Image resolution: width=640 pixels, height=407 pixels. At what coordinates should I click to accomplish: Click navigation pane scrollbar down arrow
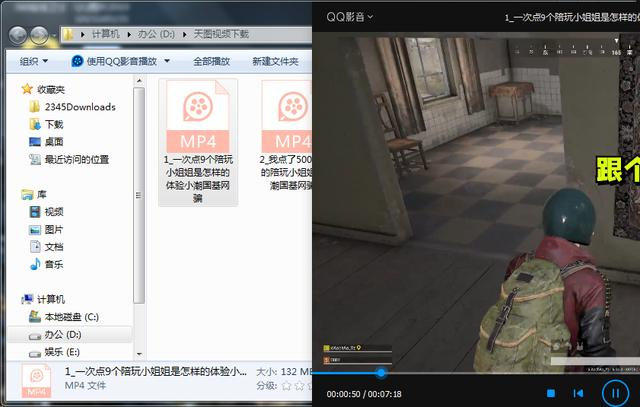click(x=139, y=354)
